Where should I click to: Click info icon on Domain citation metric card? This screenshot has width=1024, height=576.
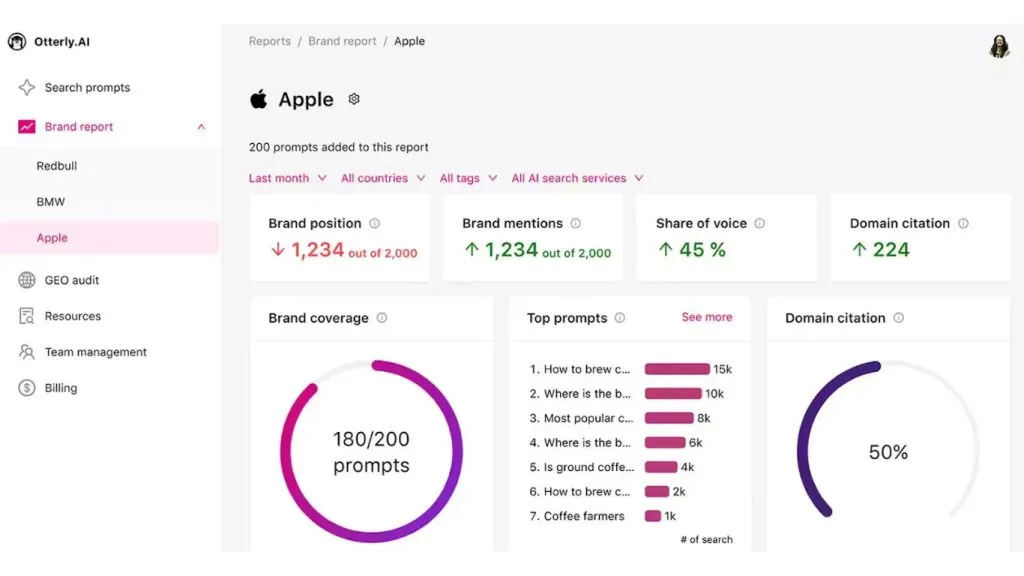click(963, 223)
